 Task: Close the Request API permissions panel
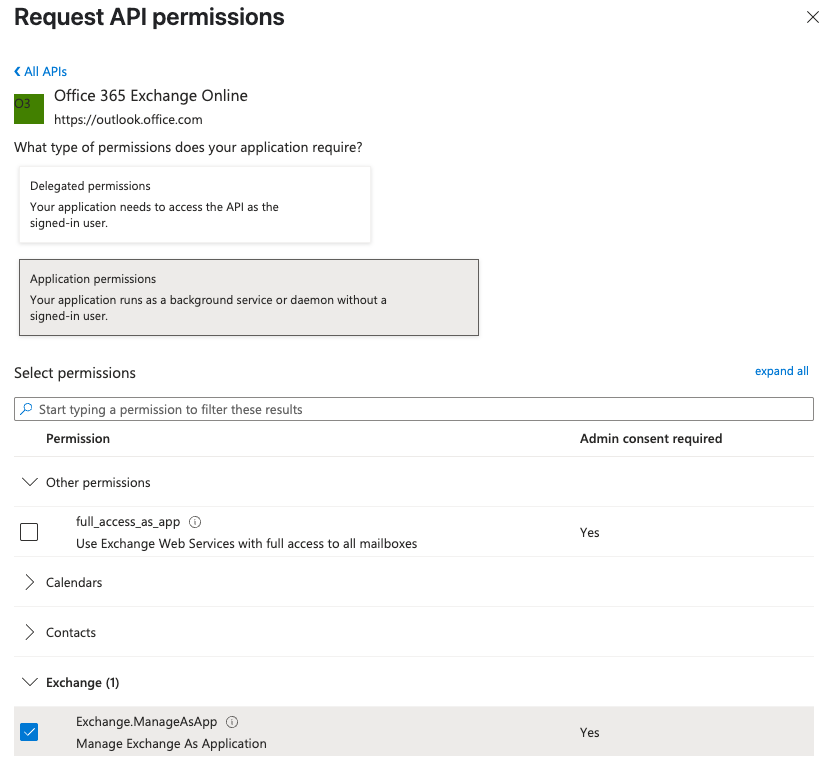tap(813, 17)
